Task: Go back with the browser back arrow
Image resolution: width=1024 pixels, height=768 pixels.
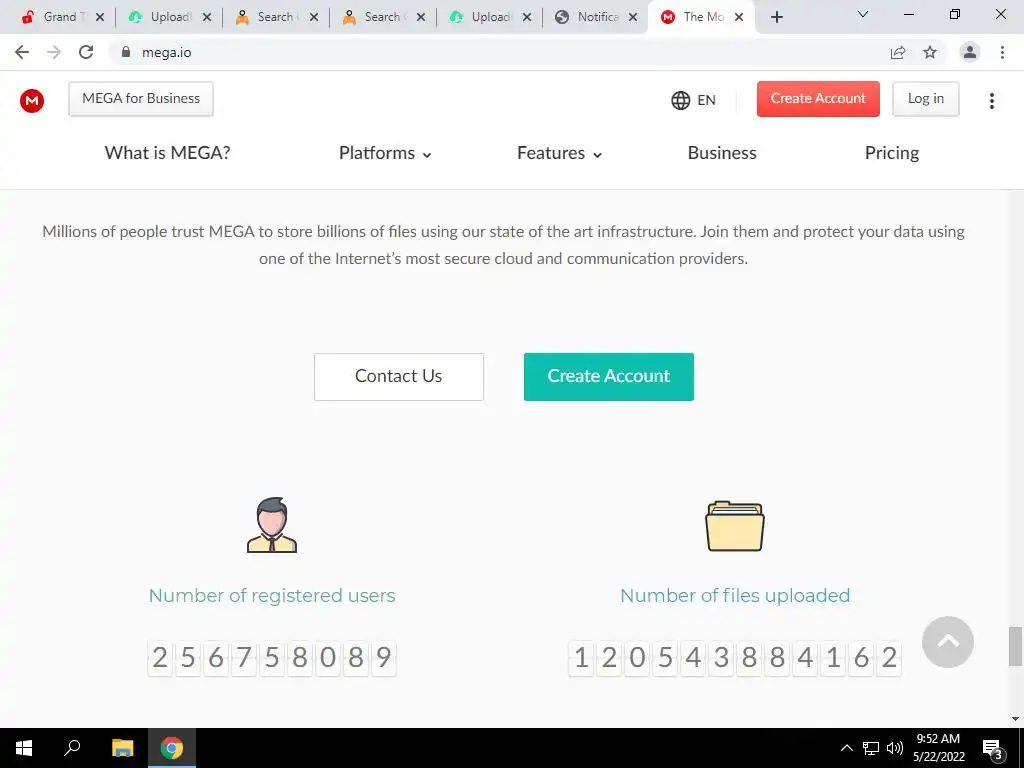Action: point(22,52)
